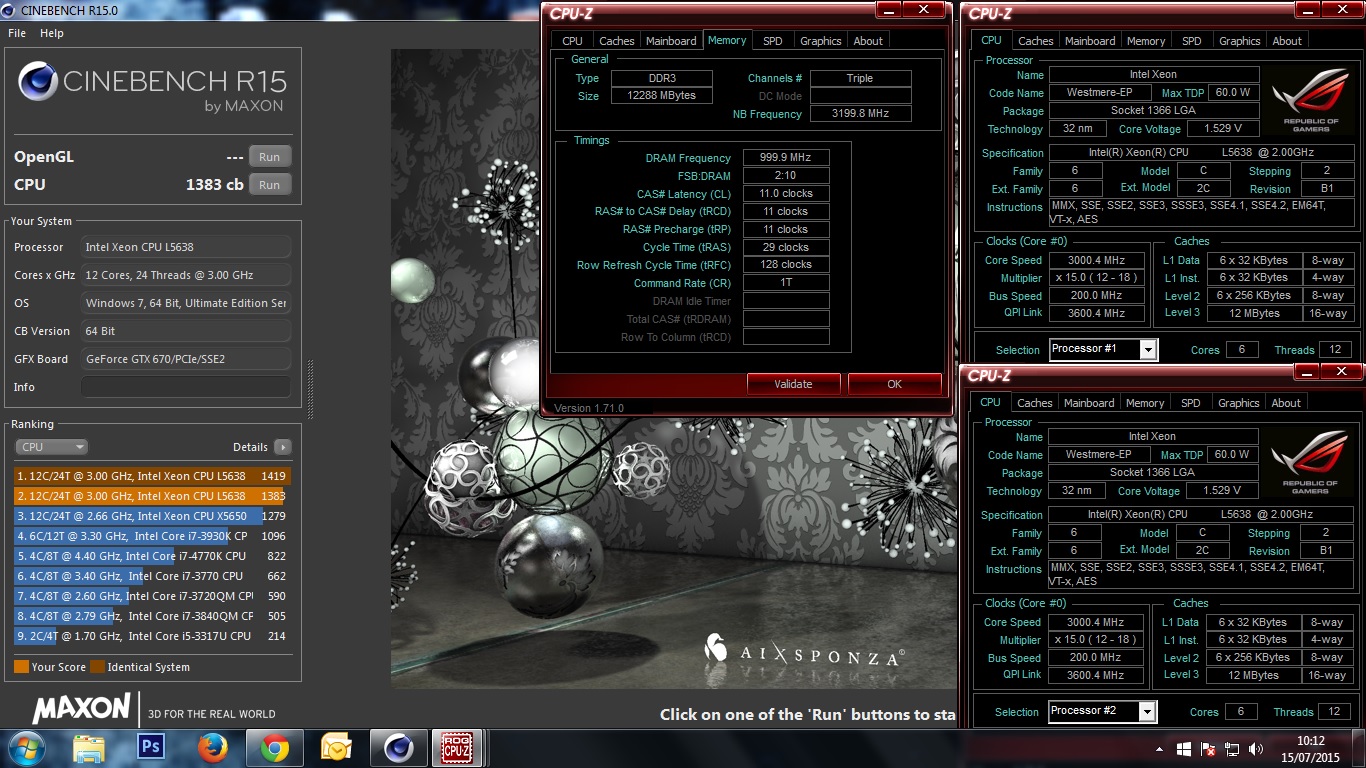Launch Photoshop from the taskbar
This screenshot has height=768, width=1366.
[151, 748]
